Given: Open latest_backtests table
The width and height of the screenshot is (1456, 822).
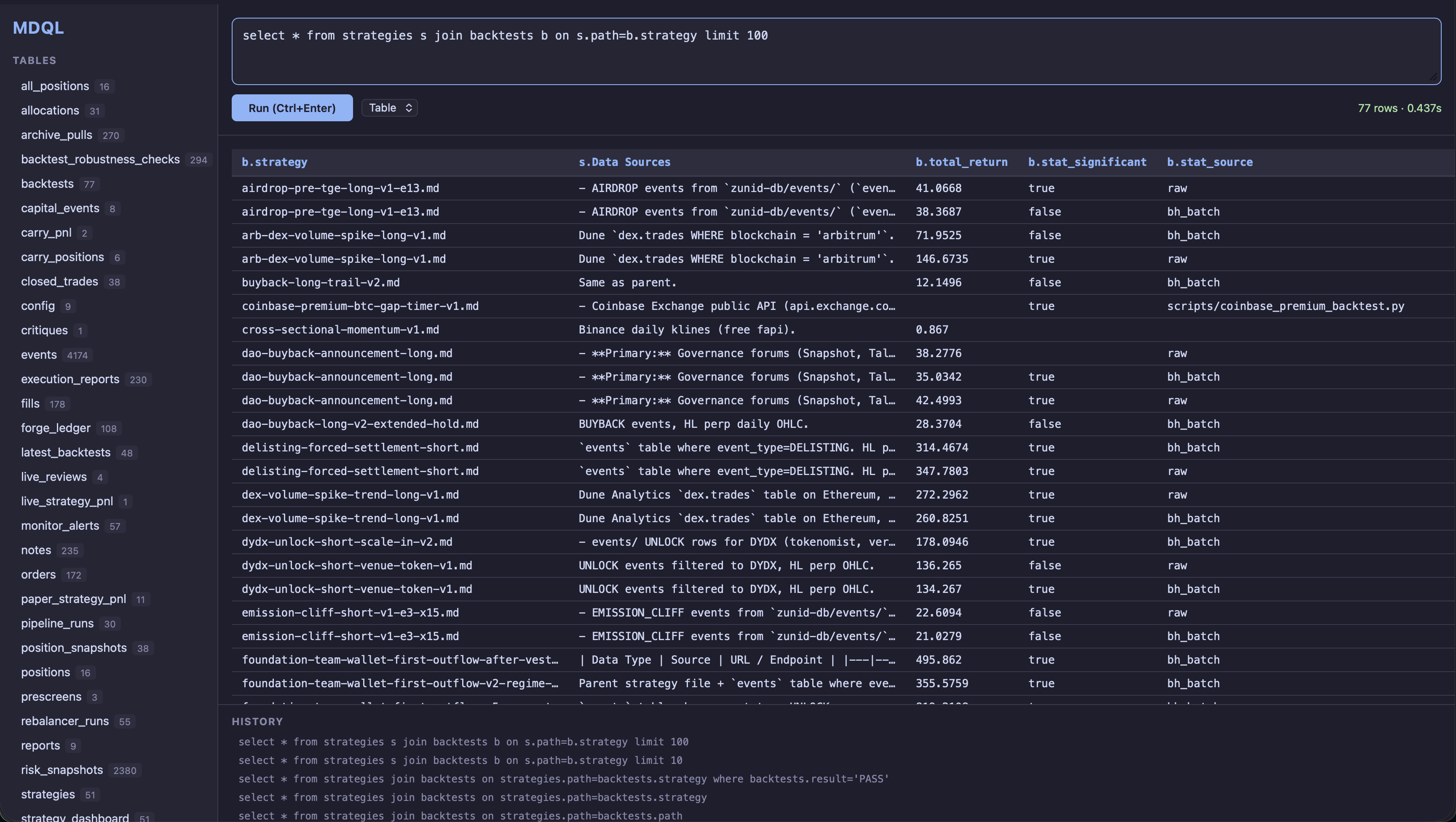Looking at the screenshot, I should 66,453.
